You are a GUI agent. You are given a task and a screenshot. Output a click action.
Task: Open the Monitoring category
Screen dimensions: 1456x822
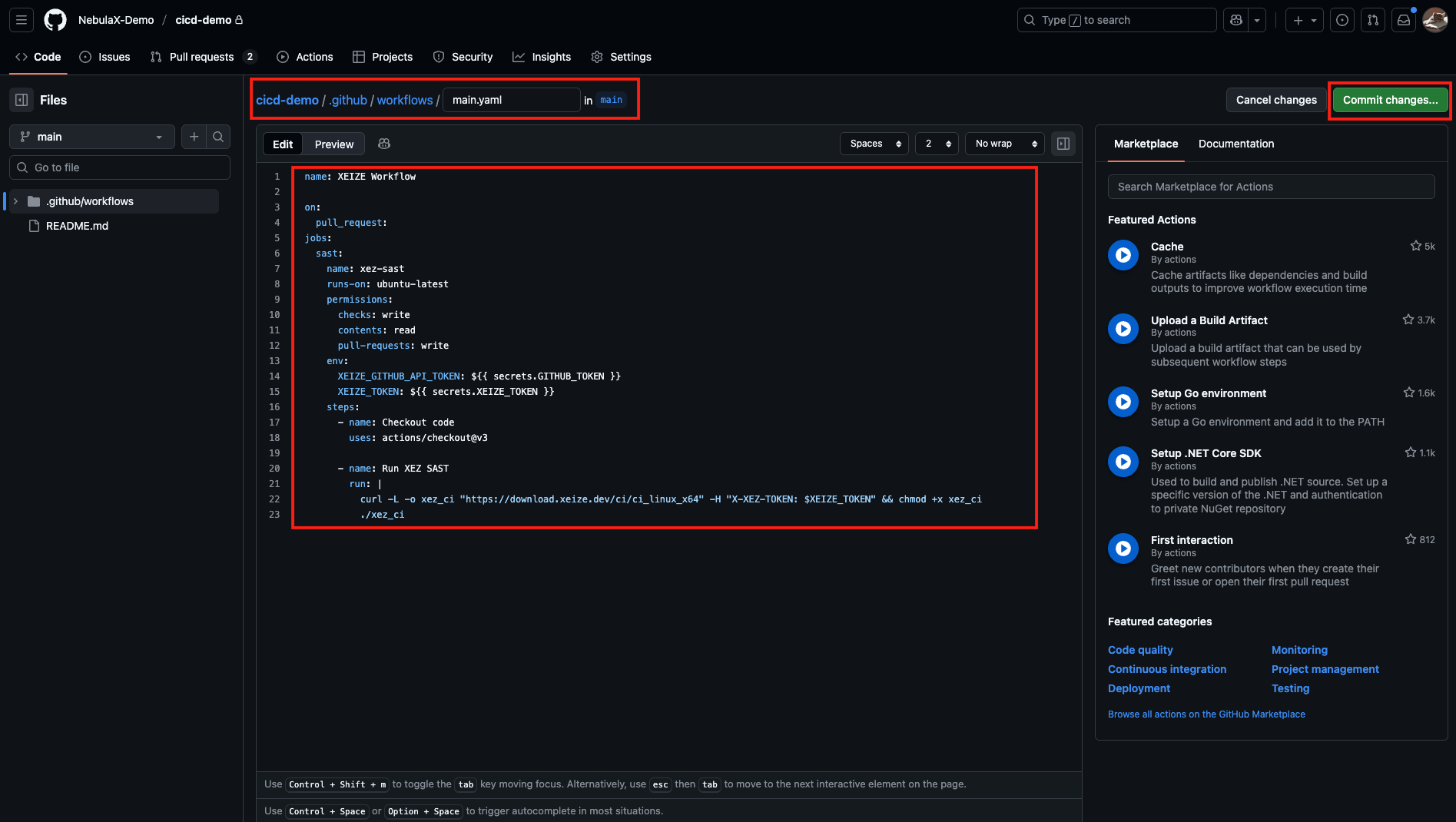1299,650
